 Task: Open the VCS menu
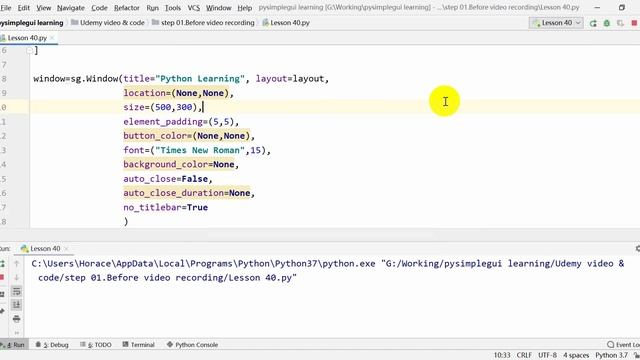point(193,8)
